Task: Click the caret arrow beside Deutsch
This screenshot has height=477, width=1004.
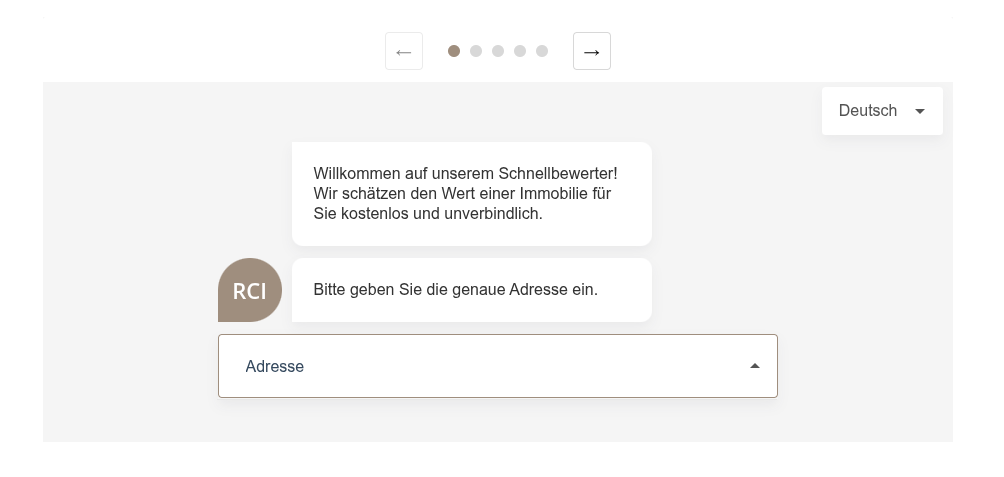Action: [920, 111]
